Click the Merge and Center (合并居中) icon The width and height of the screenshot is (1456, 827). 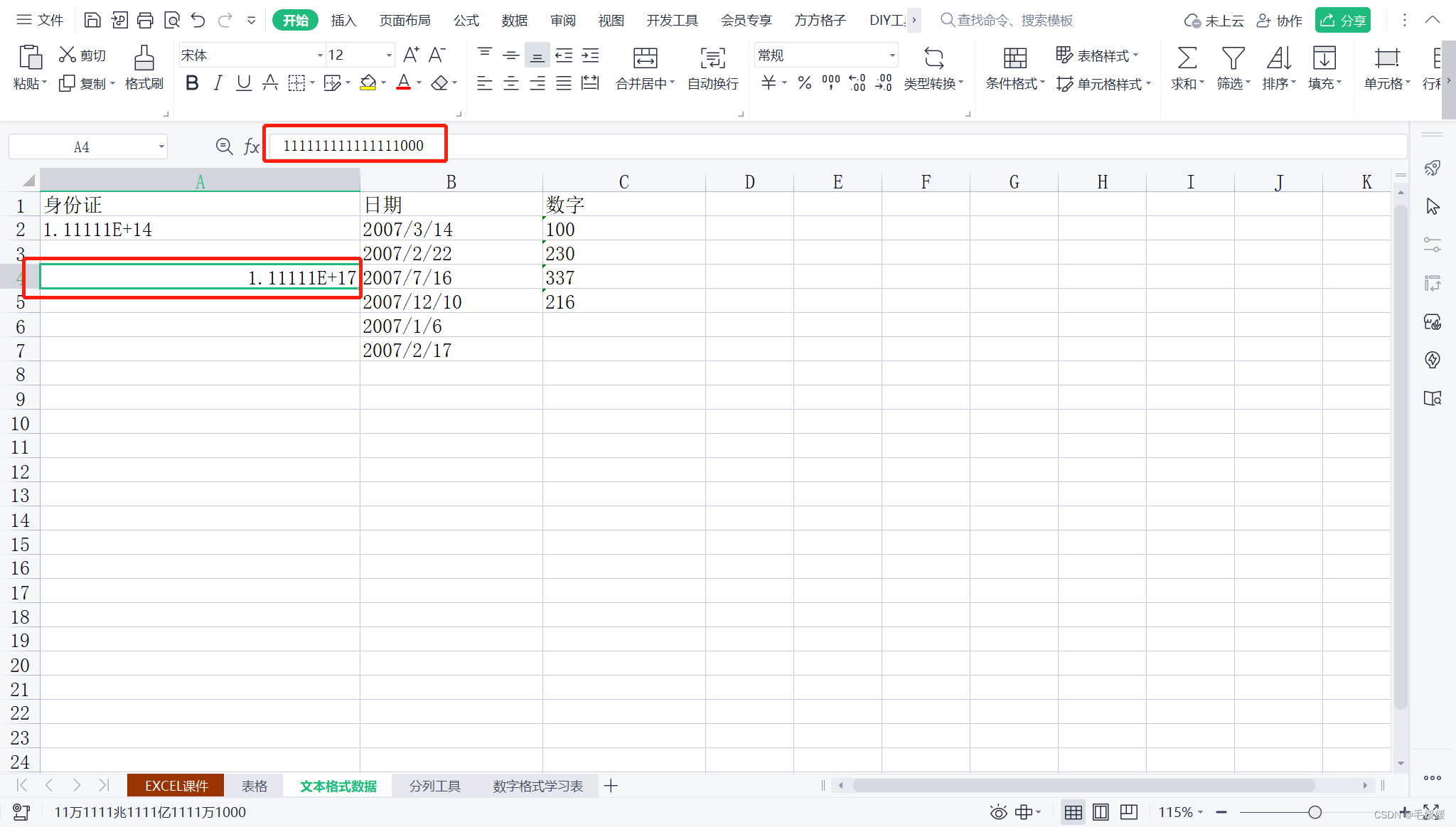point(645,58)
